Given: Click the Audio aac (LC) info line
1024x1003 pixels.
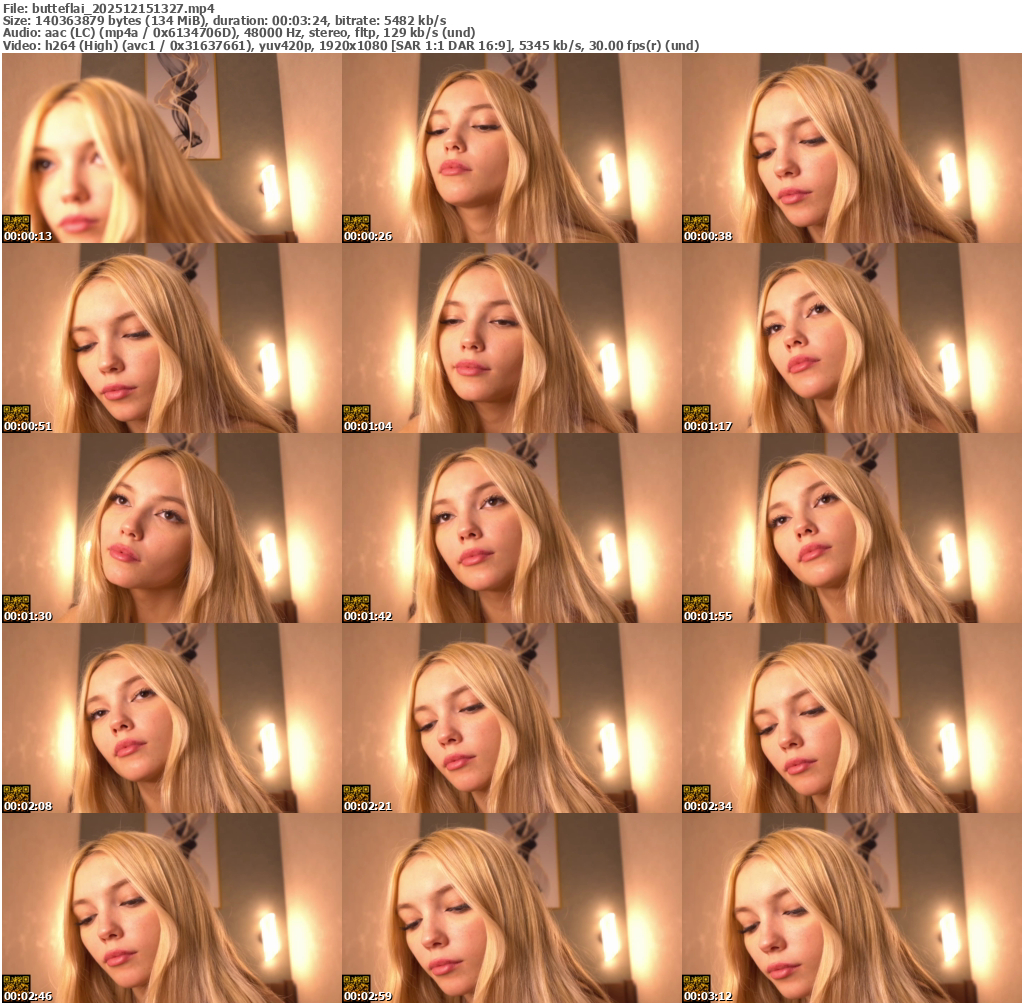Looking at the screenshot, I should [x=239, y=33].
